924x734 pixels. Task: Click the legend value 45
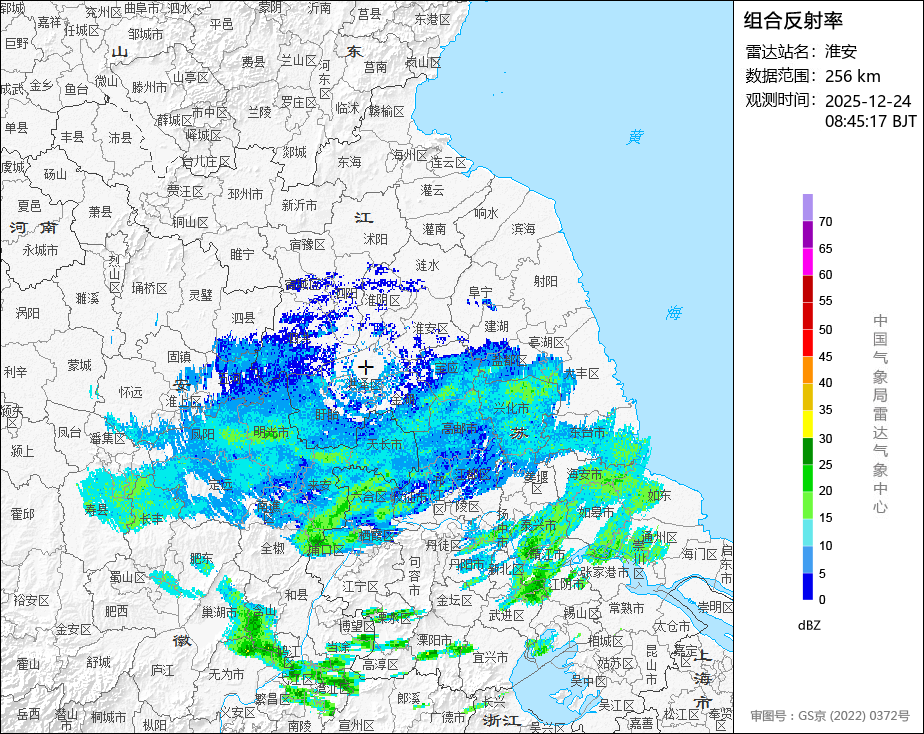pyautogui.click(x=826, y=356)
